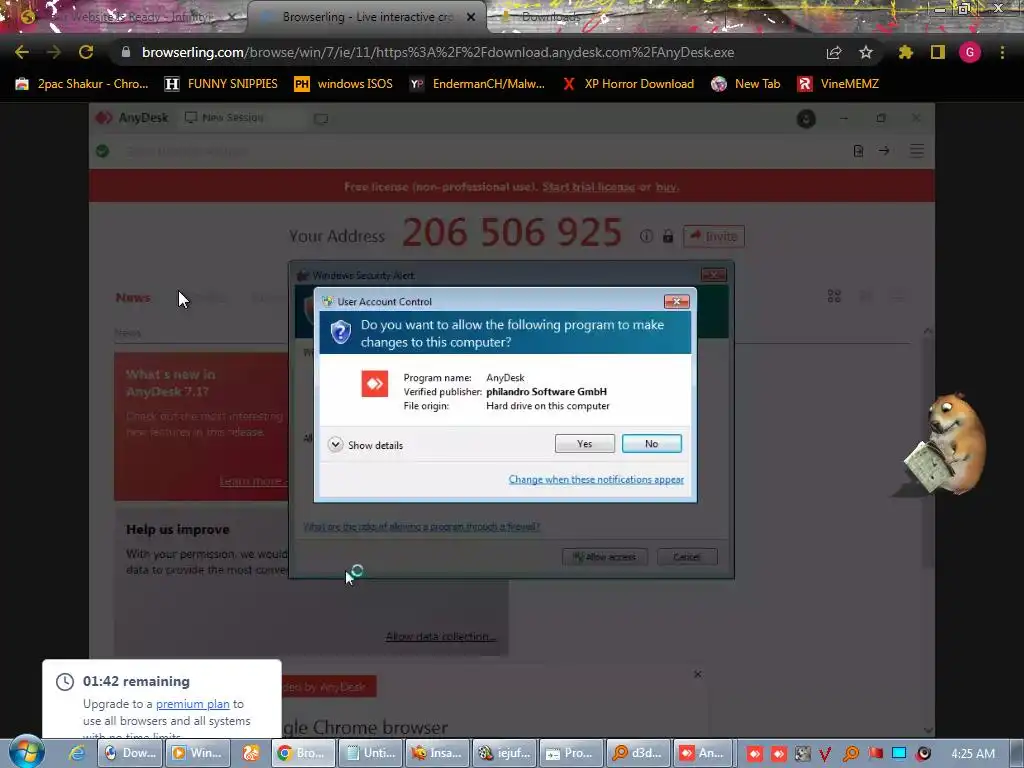Image resolution: width=1024 pixels, height=768 pixels.
Task: Open the G profile avatar
Action: click(970, 52)
